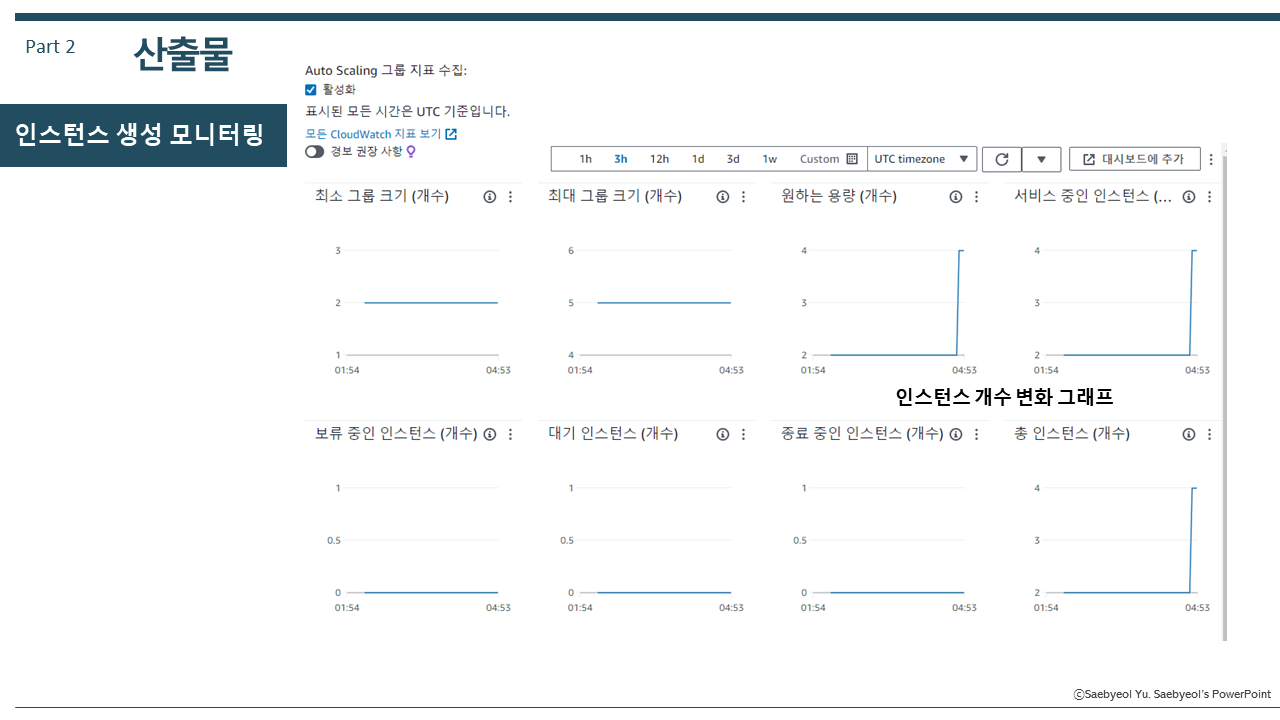Open options menu for 서비스 중인 인스턴스 chart

point(1210,197)
